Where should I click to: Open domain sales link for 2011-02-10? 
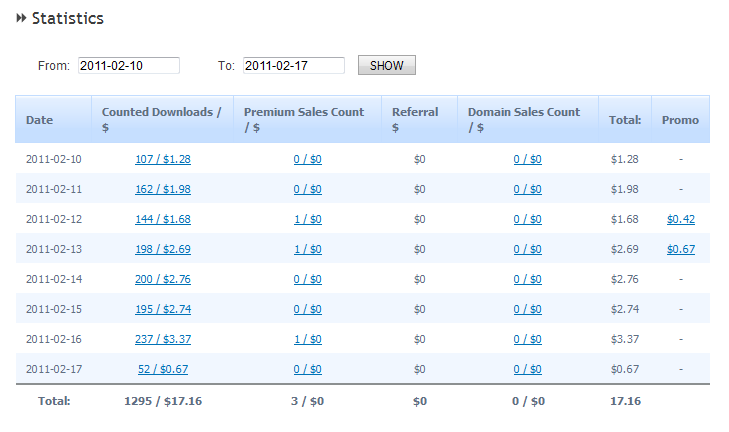pos(528,159)
